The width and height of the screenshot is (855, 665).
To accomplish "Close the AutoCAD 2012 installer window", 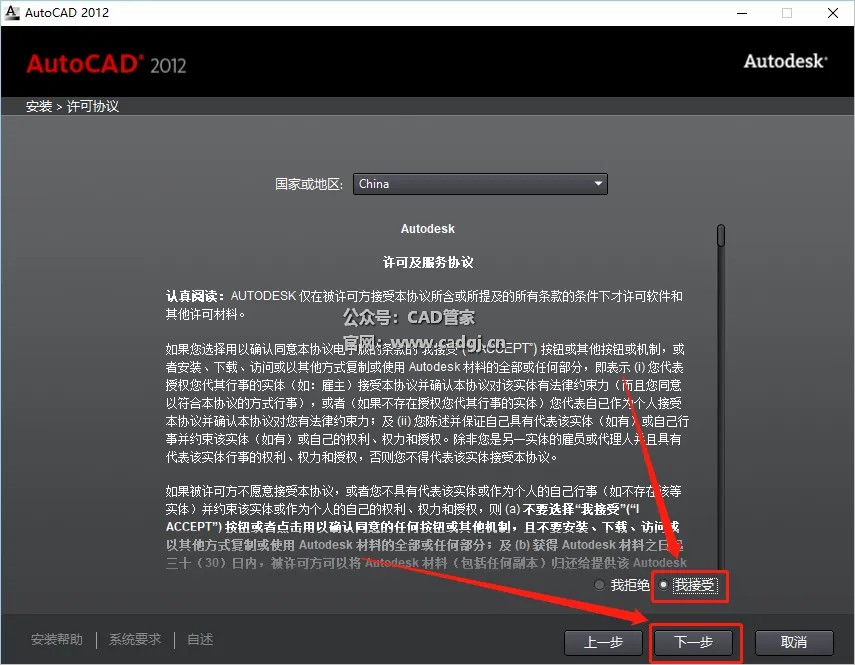I will pos(833,13).
